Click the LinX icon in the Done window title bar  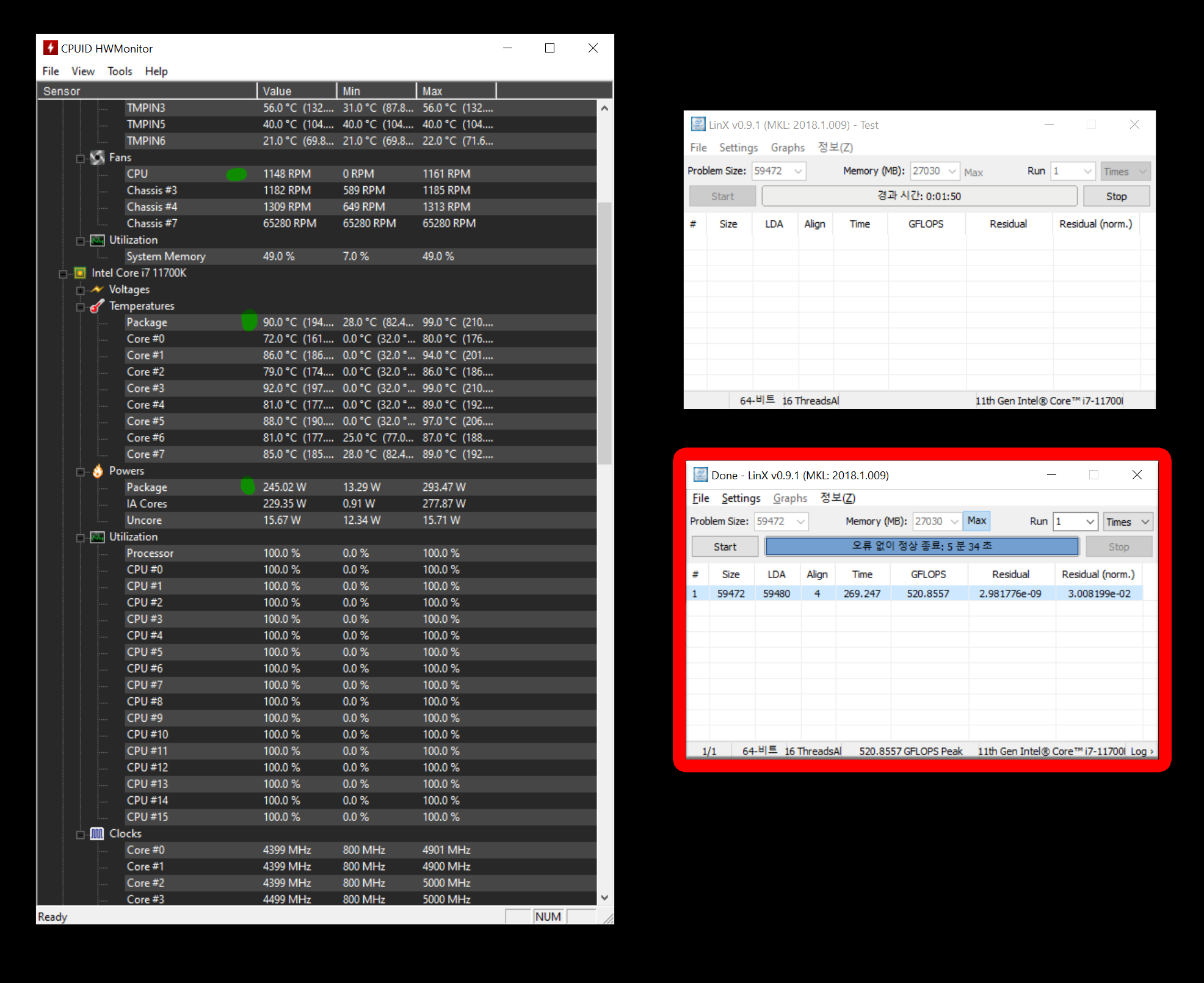pyautogui.click(x=700, y=475)
